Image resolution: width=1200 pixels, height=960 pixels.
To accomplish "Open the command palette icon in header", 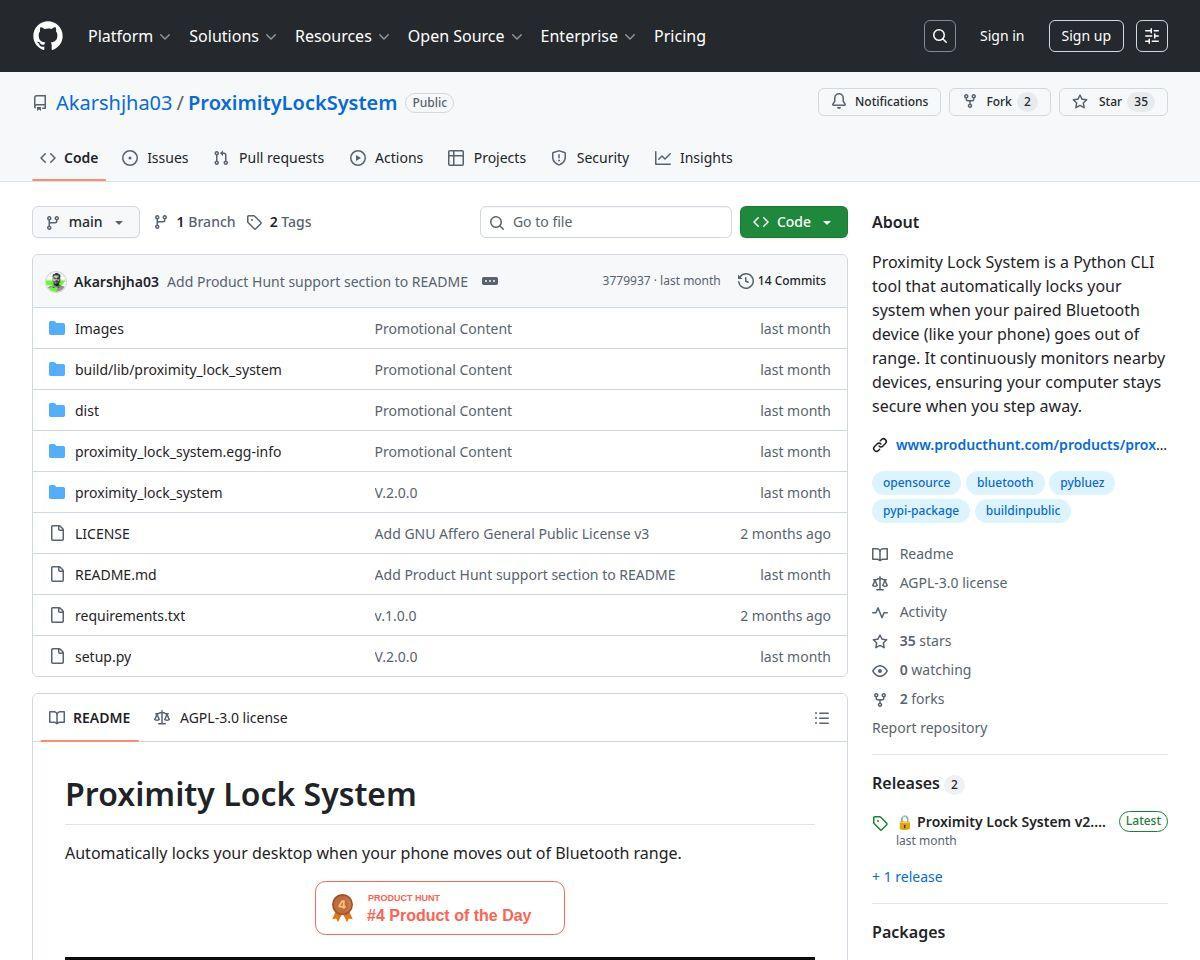I will coord(1152,36).
